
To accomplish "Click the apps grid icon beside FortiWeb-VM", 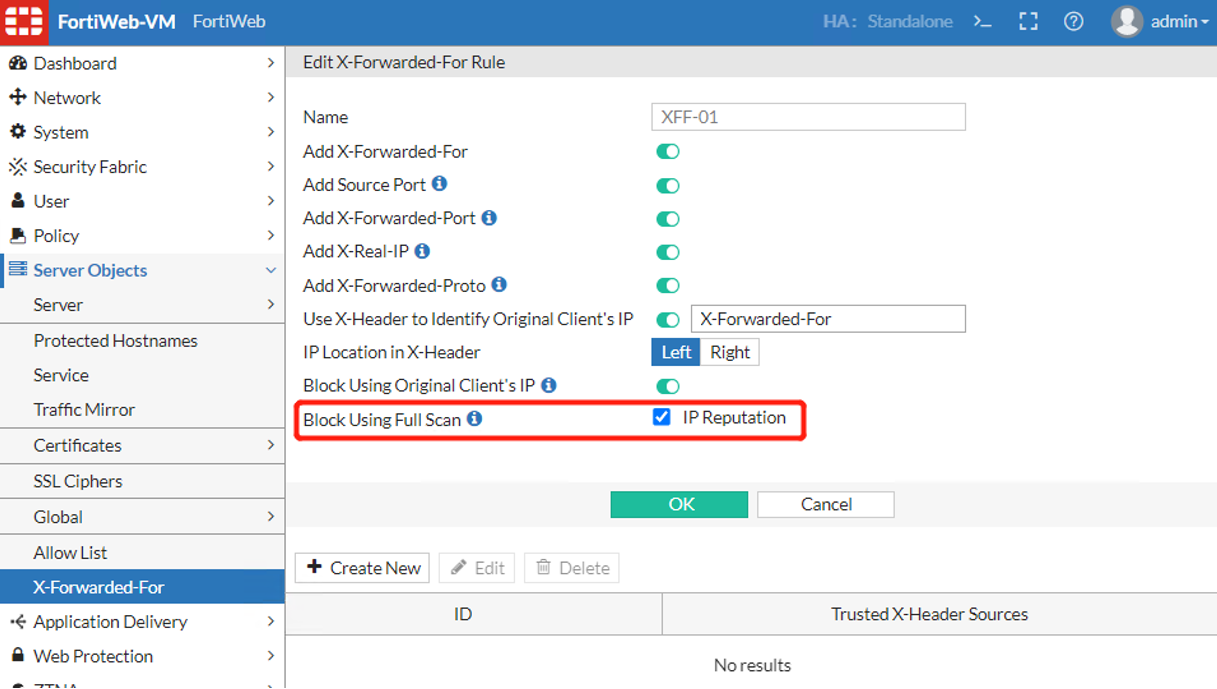I will (x=24, y=21).
